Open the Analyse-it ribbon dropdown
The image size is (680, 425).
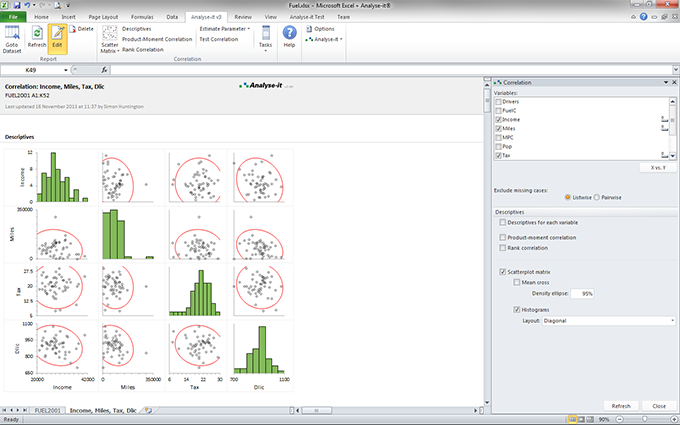click(324, 39)
